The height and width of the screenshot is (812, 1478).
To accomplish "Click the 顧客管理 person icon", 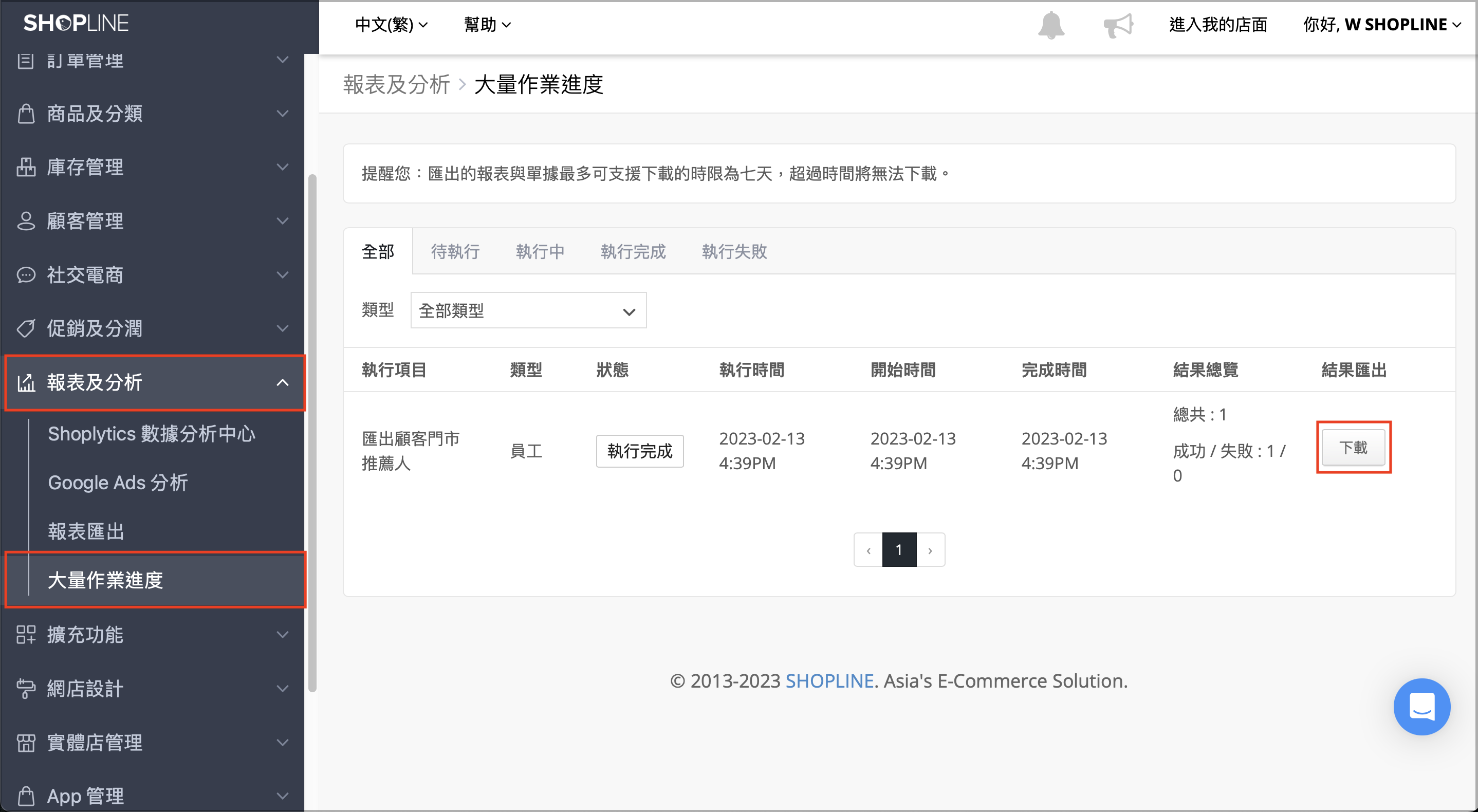I will point(26,221).
